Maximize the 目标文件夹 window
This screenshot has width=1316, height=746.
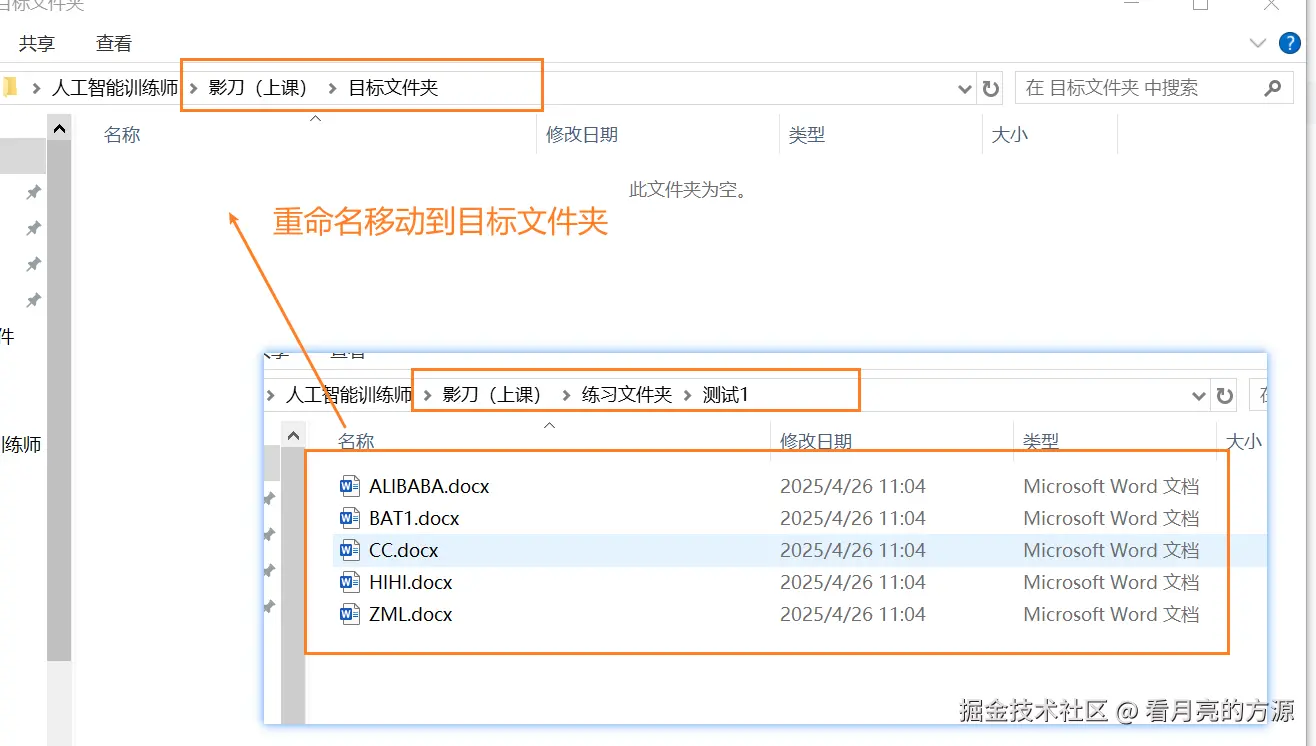(1200, 5)
